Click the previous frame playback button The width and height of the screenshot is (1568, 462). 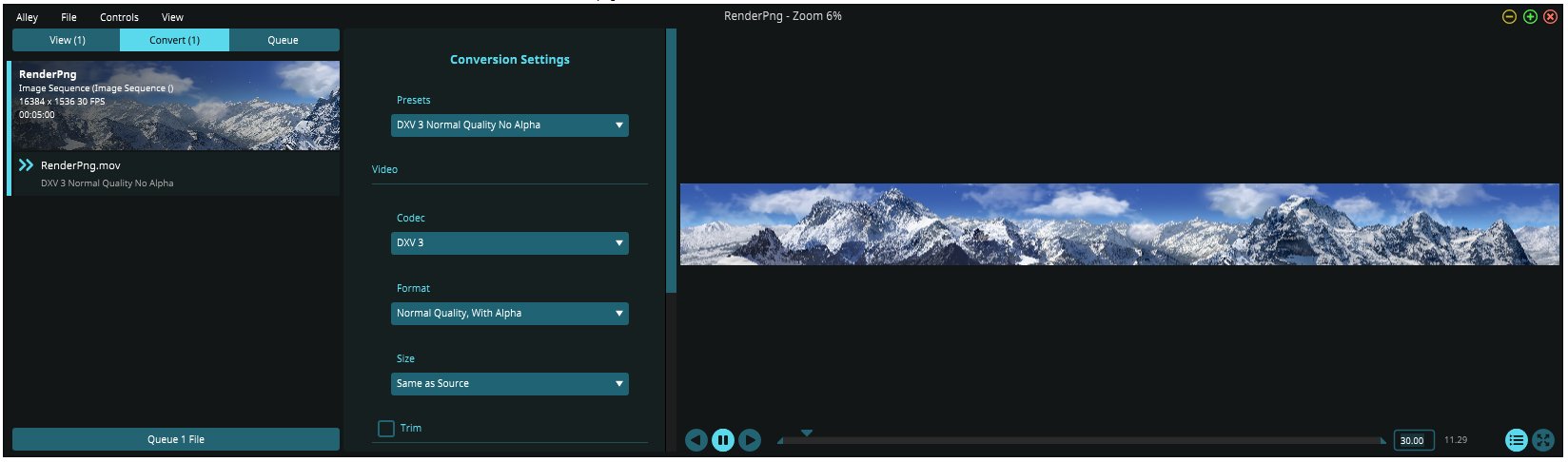click(696, 440)
